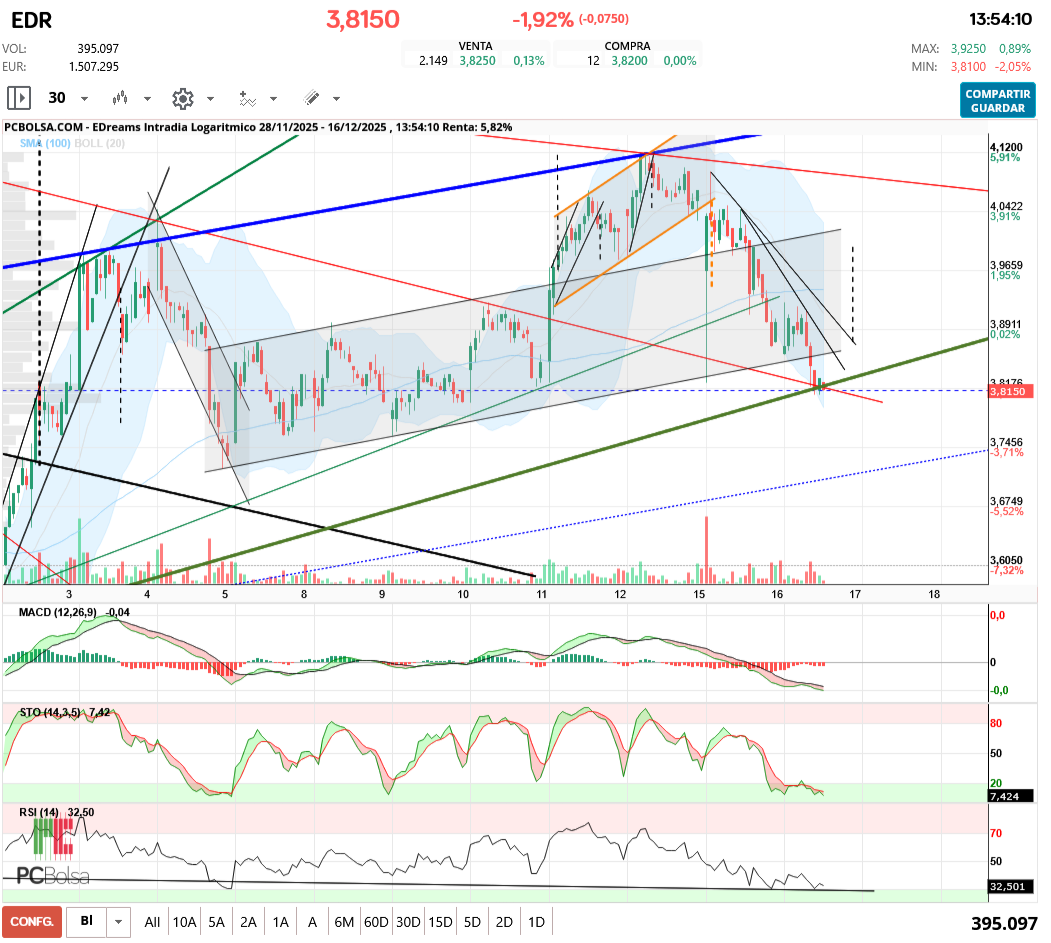The height and width of the screenshot is (943, 1051).
Task: Click the STO (44,3,5) indicator label
Action: [50, 712]
